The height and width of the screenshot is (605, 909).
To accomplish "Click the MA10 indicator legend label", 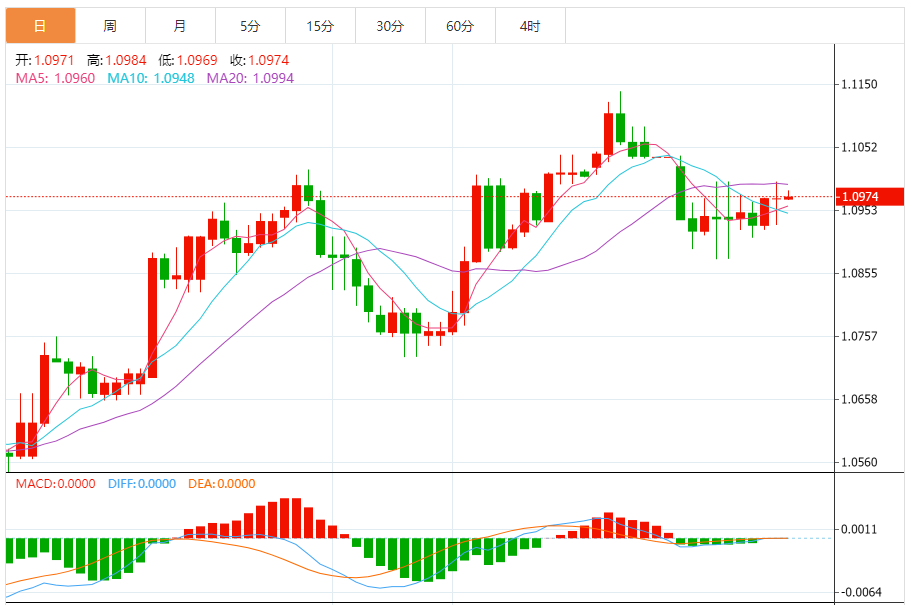I will click(150, 78).
